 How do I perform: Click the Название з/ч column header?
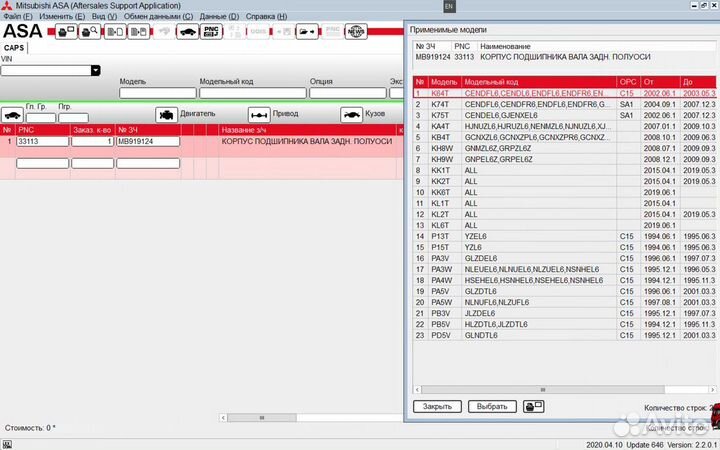[x=307, y=130]
